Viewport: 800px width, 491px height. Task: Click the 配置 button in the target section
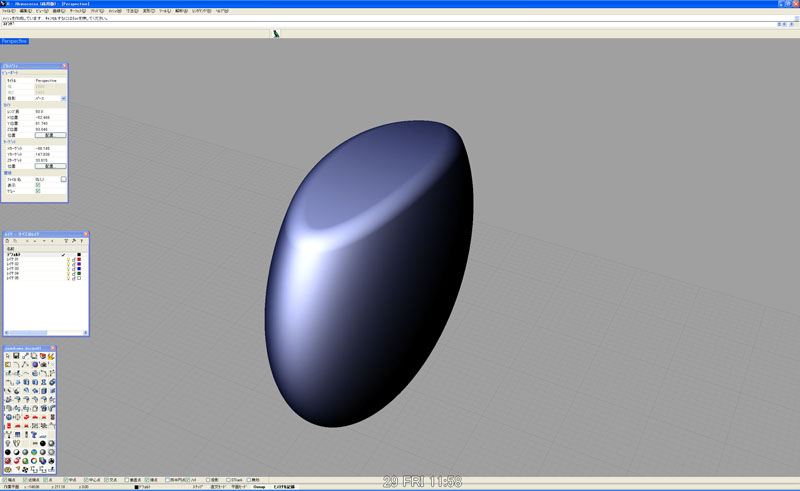click(x=50, y=166)
